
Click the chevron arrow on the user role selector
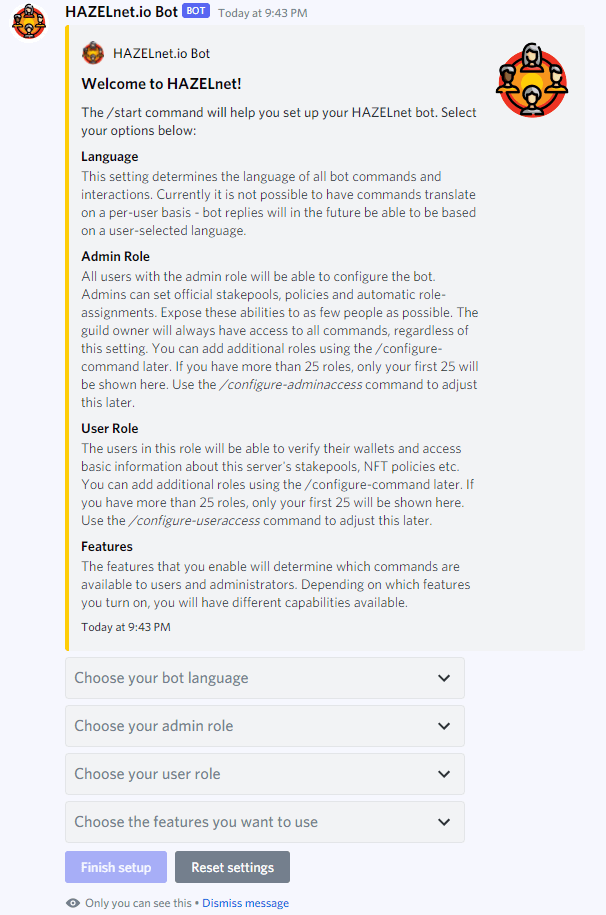click(x=444, y=774)
